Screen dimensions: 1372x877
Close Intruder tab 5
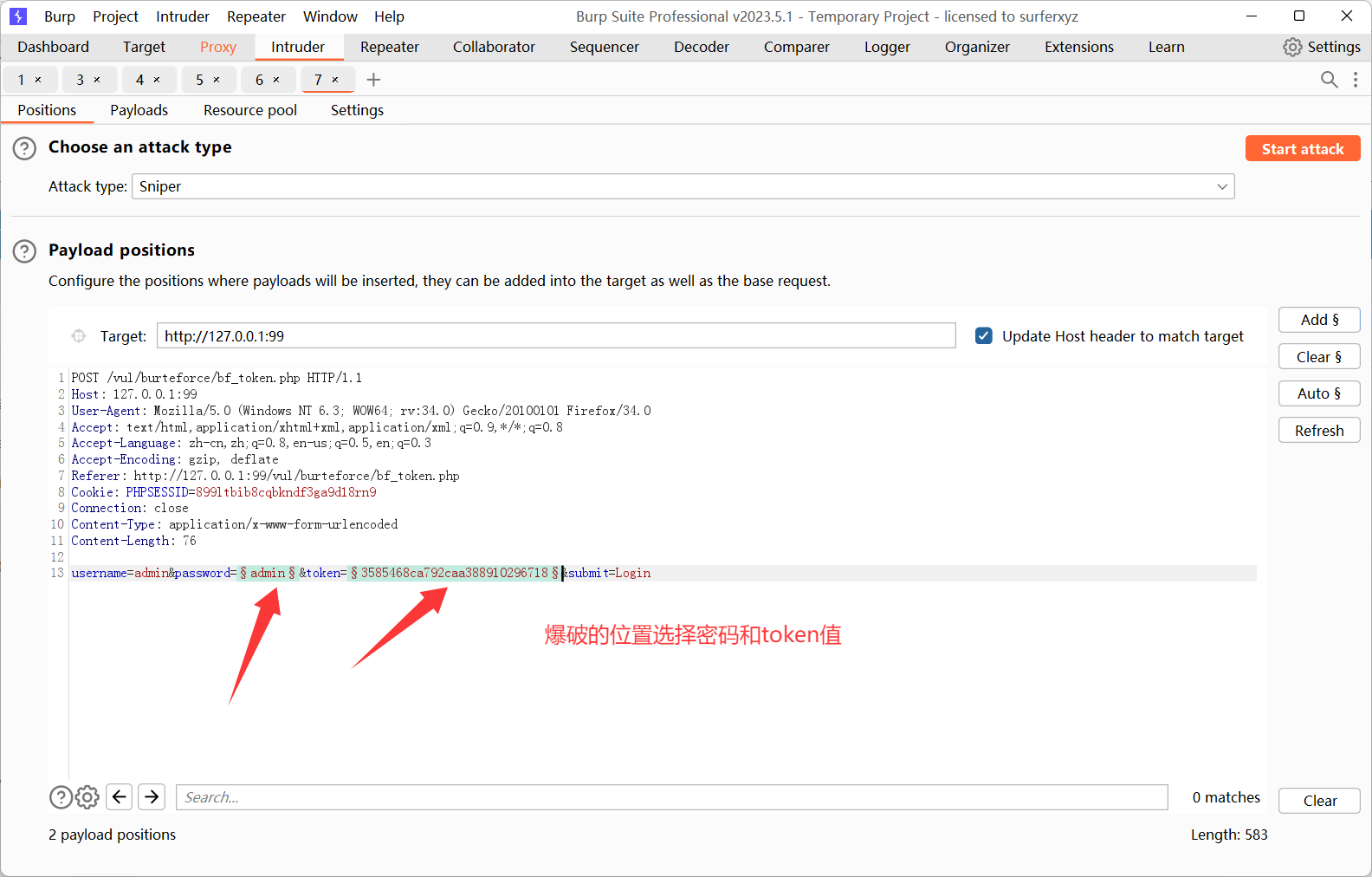point(217,80)
